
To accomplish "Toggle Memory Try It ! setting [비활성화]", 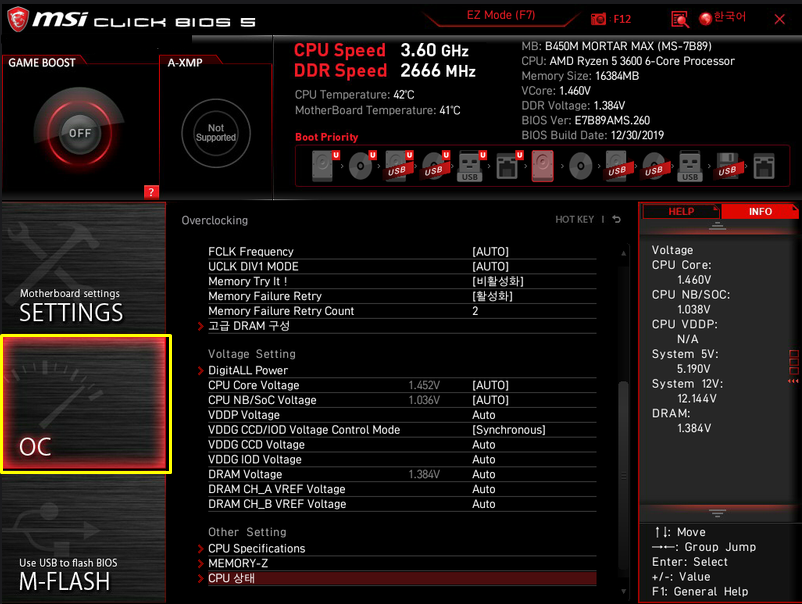I will pos(498,281).
